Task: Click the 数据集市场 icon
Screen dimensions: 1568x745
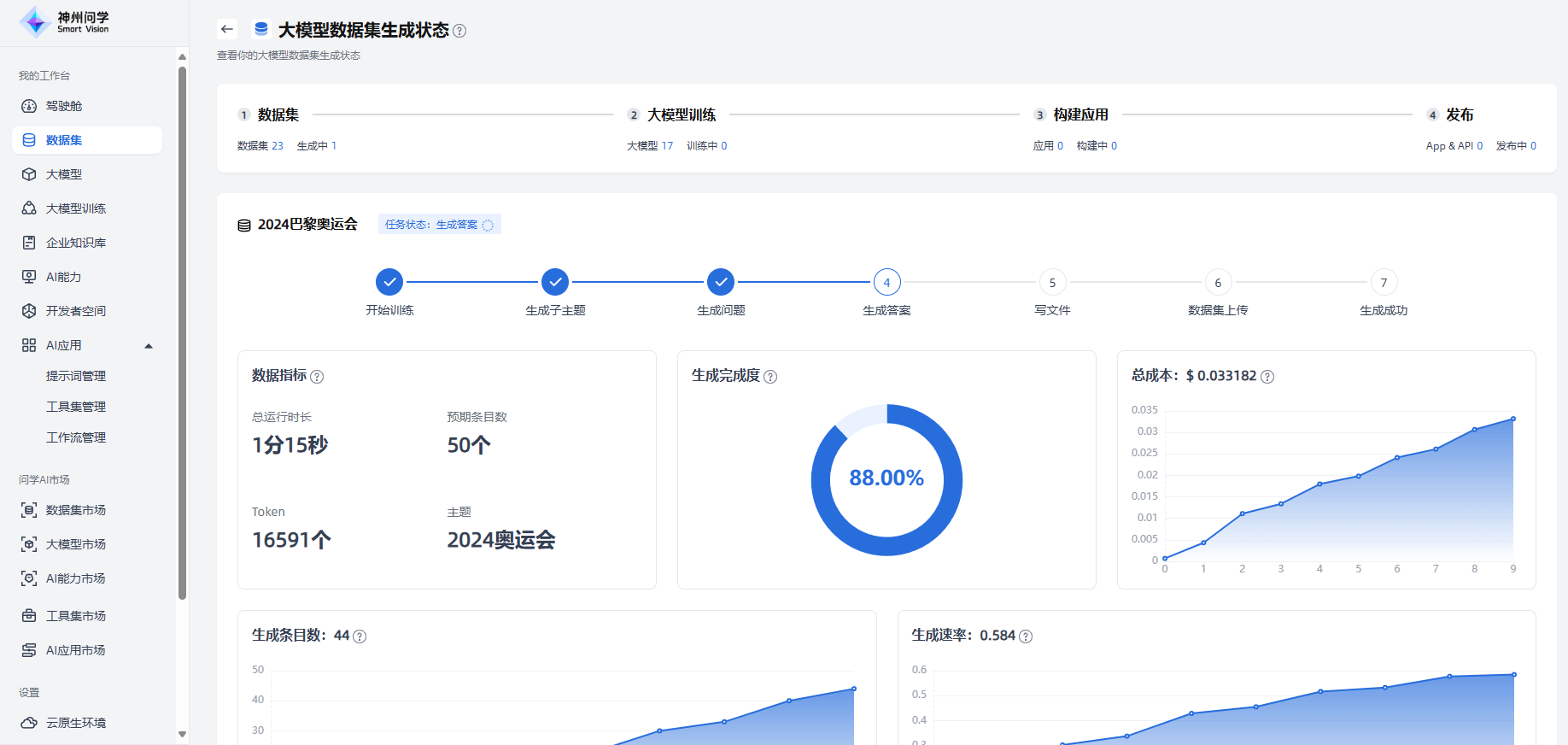Action: pyautogui.click(x=29, y=510)
